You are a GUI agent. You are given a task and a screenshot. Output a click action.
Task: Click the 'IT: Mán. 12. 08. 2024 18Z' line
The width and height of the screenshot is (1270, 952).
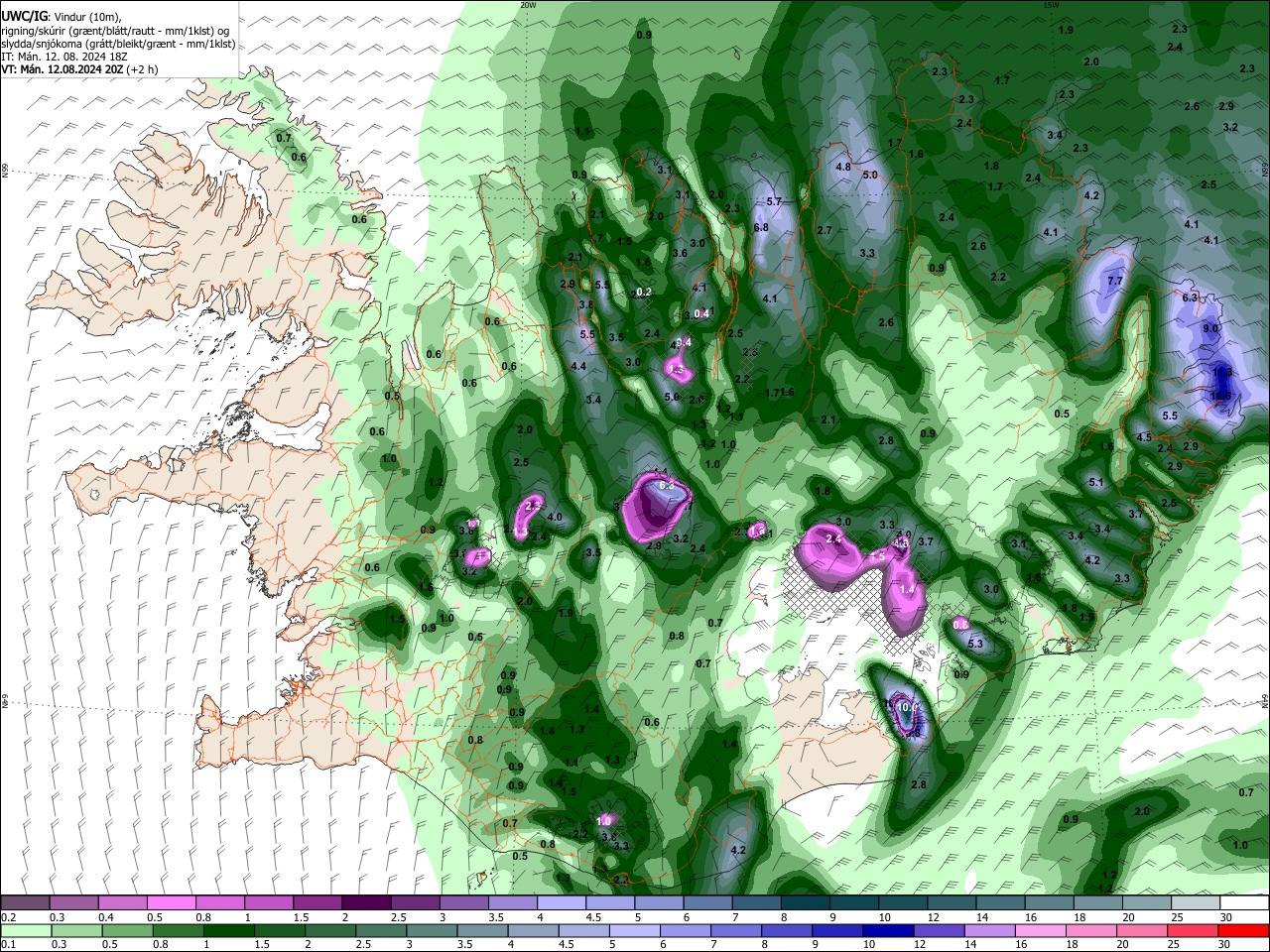[64, 57]
